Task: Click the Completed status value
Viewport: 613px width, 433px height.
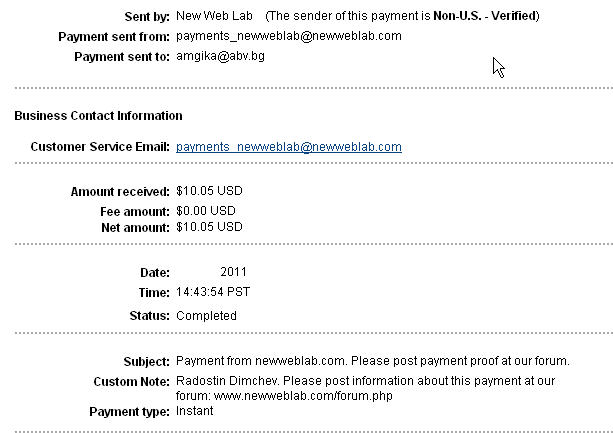Action: [x=206, y=316]
